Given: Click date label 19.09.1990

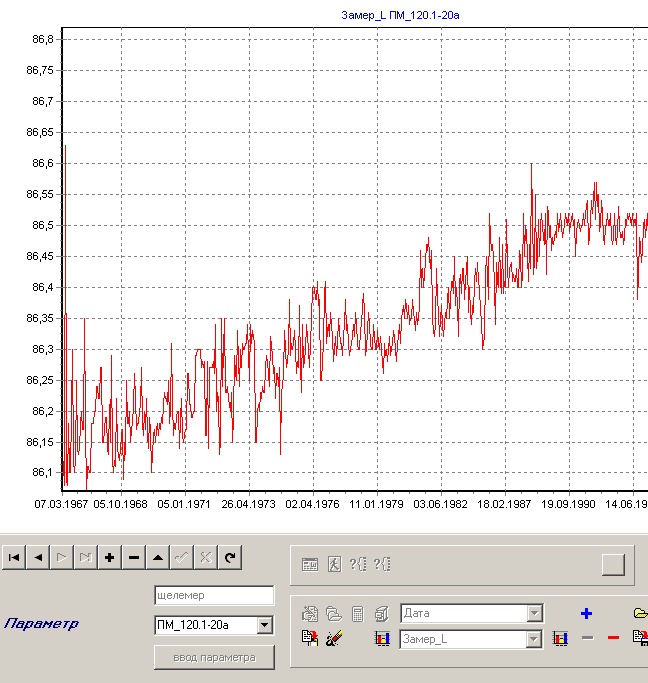Looking at the screenshot, I should pos(568,504).
